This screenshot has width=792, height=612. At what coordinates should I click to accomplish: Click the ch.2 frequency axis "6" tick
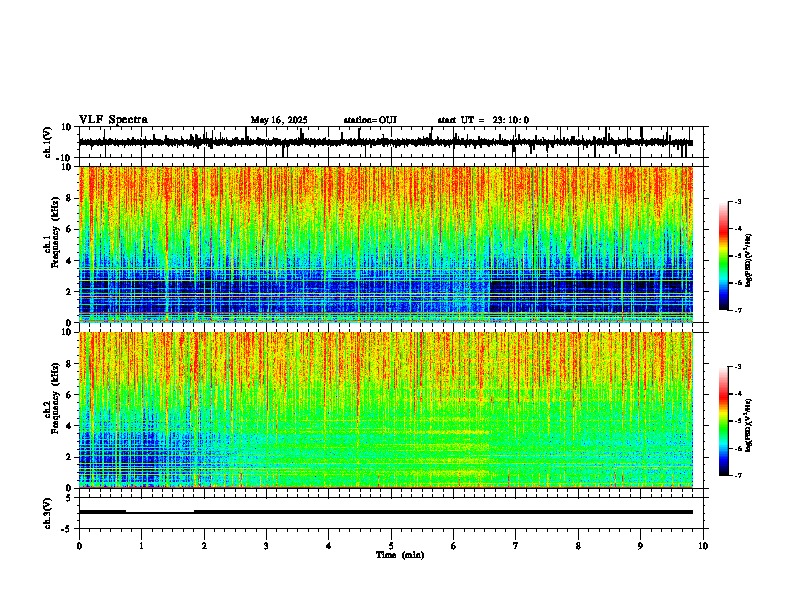click(x=69, y=395)
